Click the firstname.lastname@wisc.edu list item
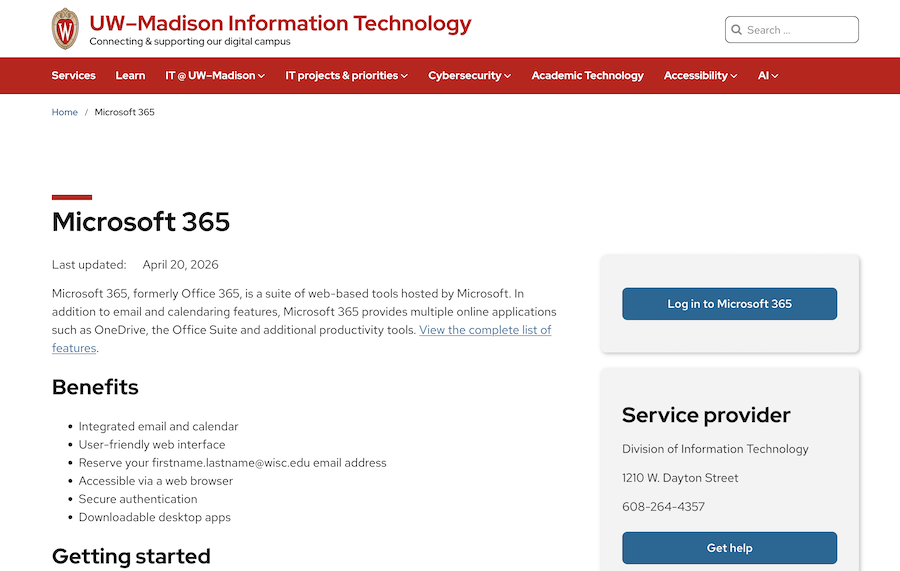The image size is (900, 571). coord(232,463)
